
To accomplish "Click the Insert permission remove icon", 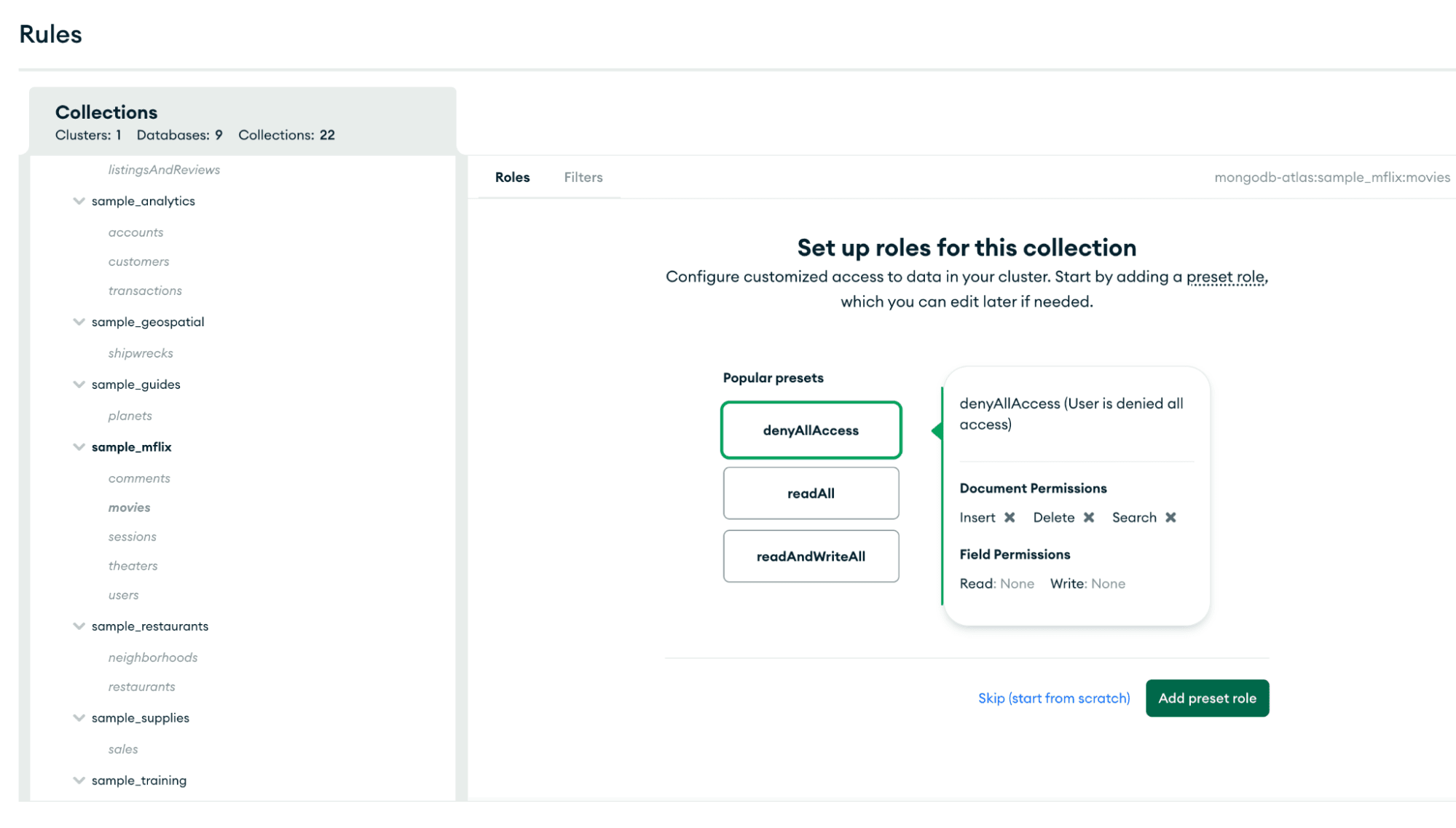I will tap(1008, 517).
